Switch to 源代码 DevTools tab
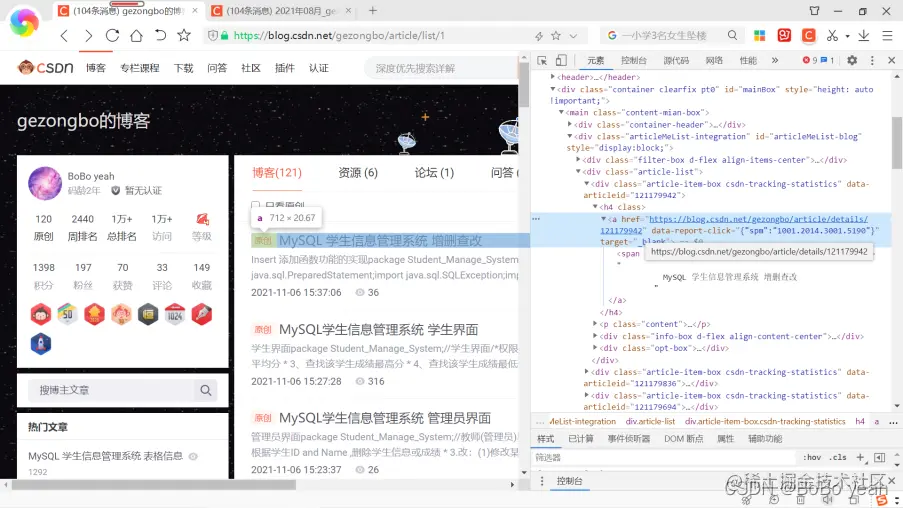 click(676, 60)
